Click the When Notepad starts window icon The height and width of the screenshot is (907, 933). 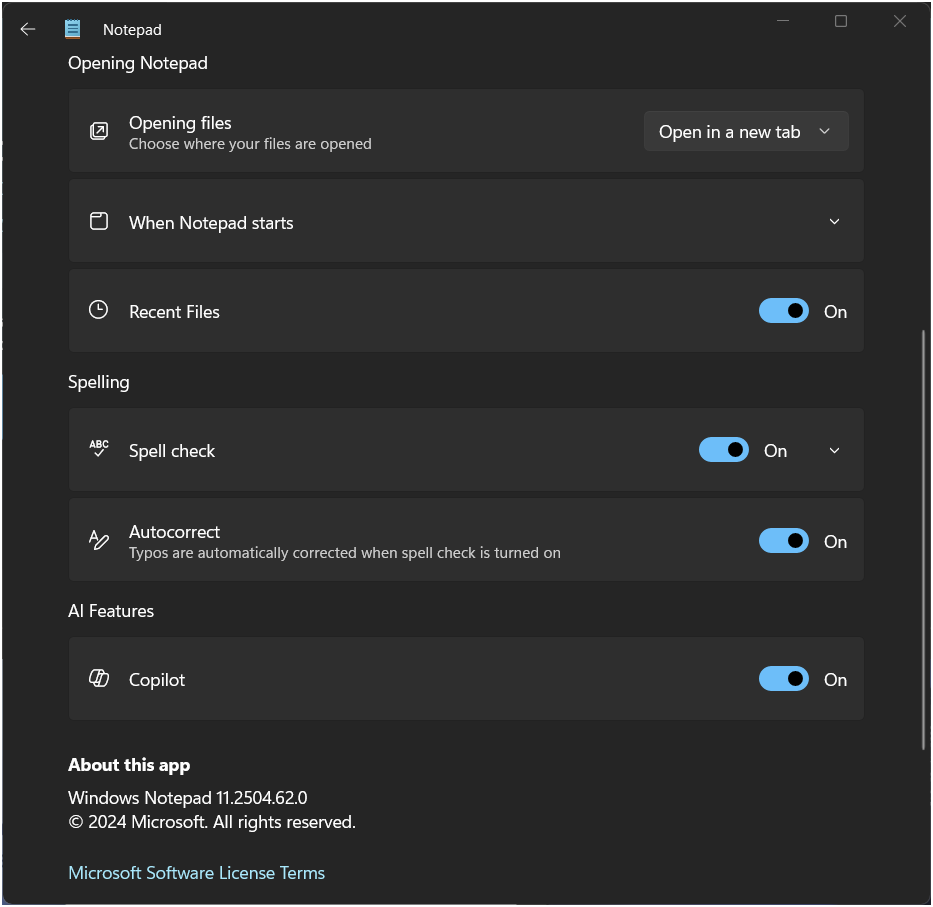pos(99,221)
